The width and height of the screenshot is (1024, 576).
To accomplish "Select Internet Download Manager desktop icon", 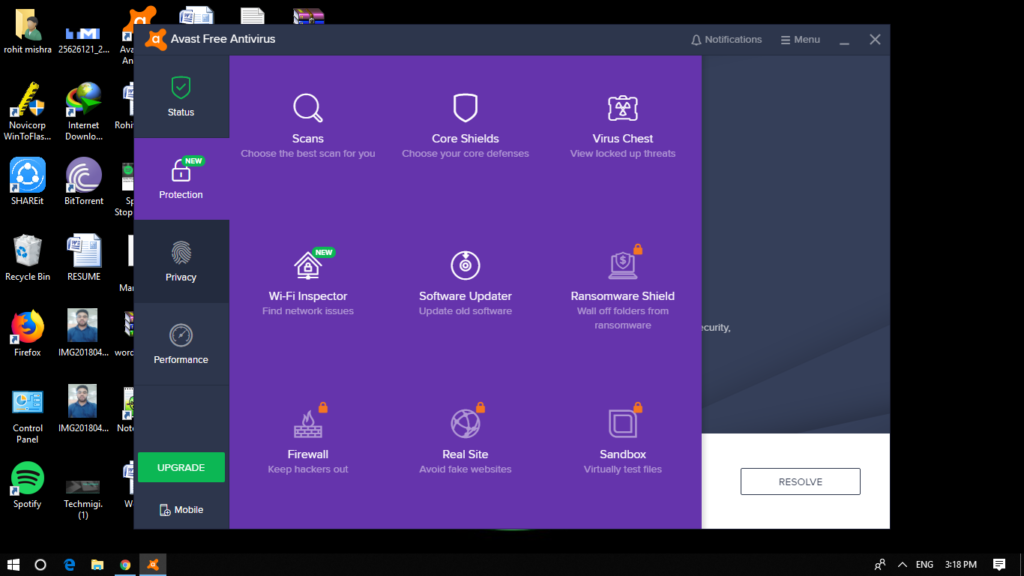I will (x=84, y=111).
